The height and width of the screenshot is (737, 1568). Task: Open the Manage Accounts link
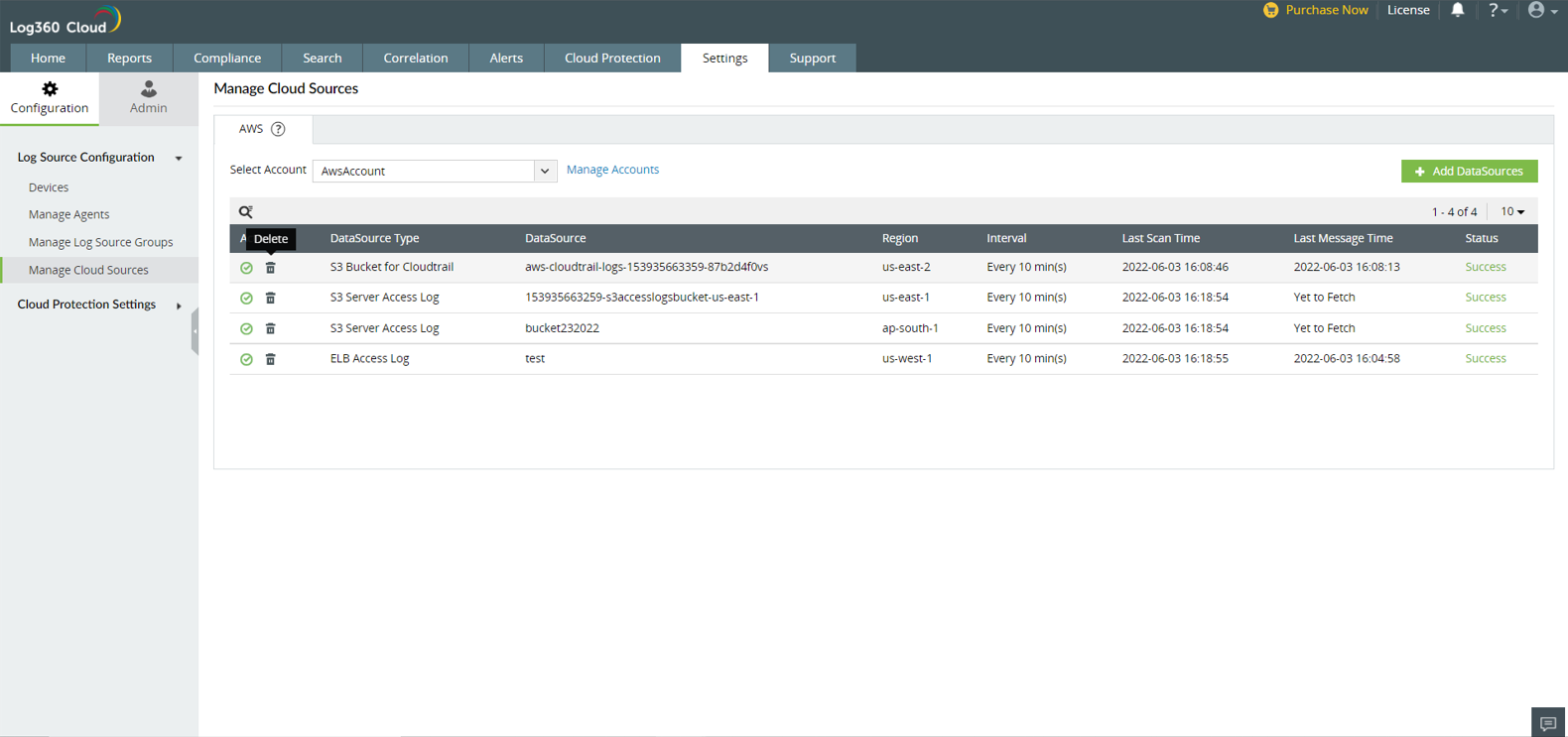point(612,170)
